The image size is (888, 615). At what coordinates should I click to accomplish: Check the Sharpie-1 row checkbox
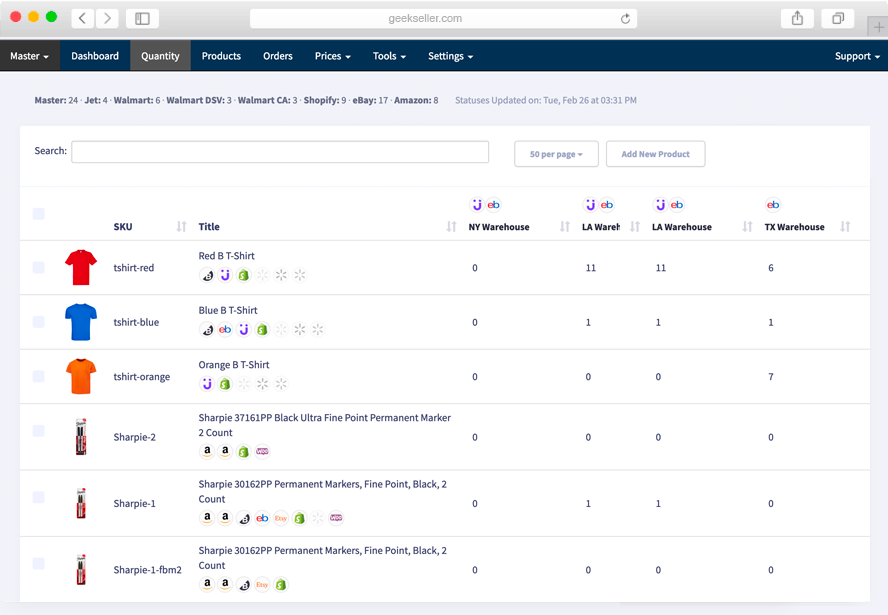coord(39,497)
